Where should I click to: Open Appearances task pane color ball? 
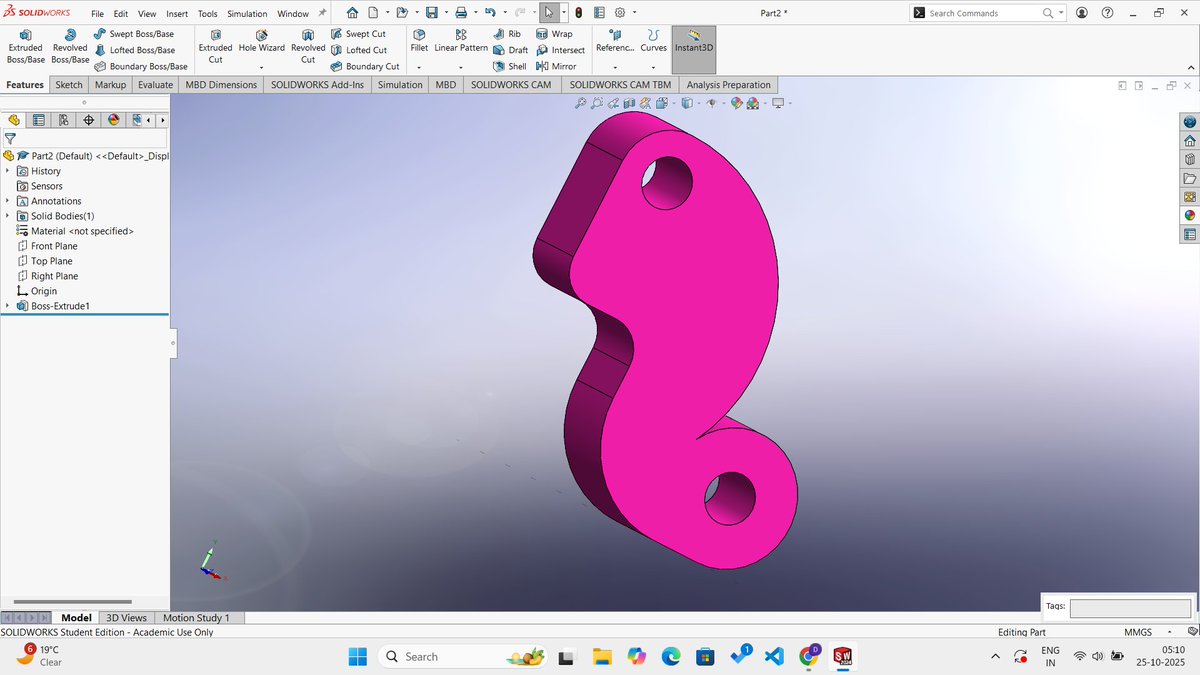pyautogui.click(x=1189, y=215)
